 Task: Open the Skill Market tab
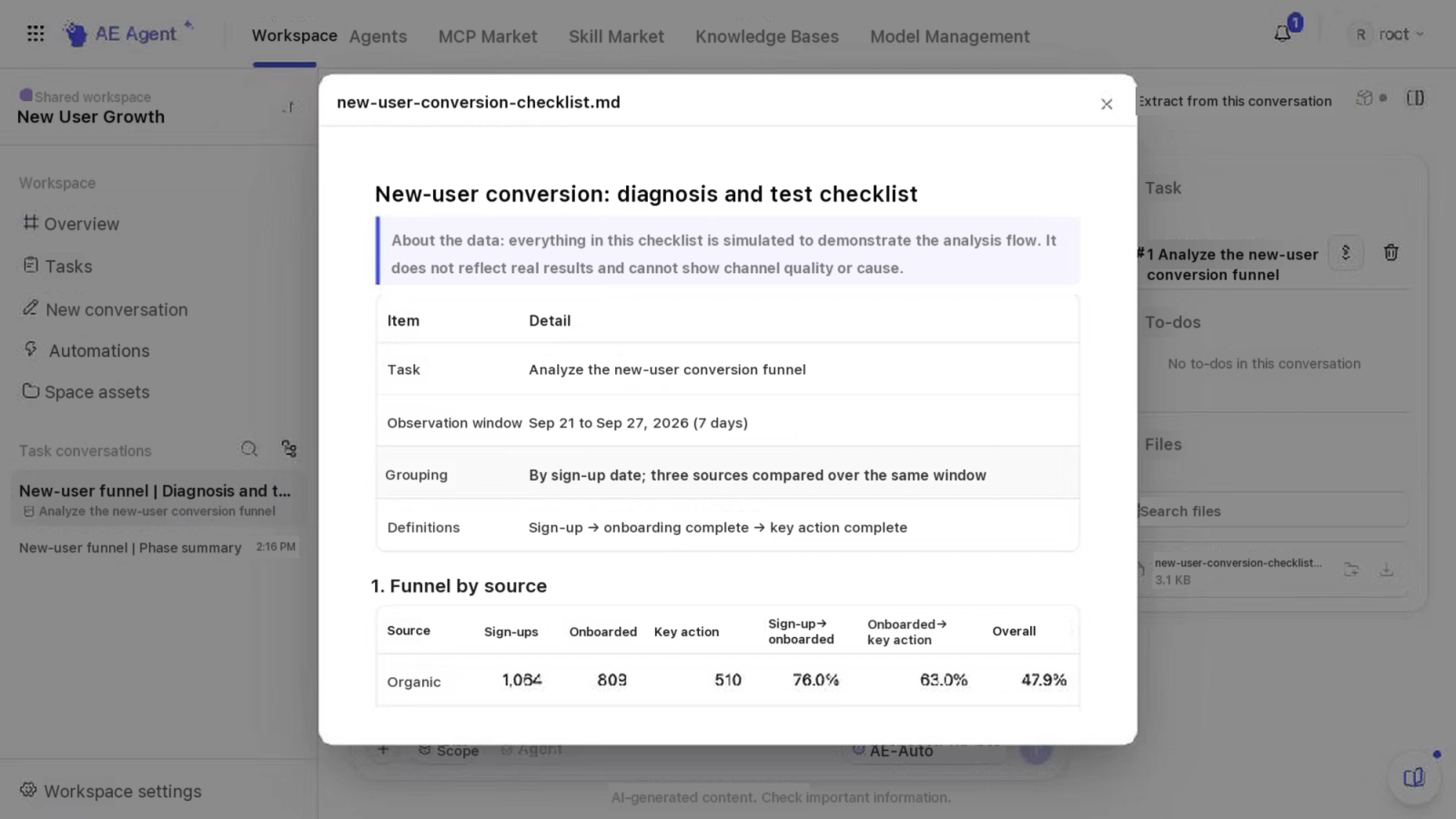(616, 36)
